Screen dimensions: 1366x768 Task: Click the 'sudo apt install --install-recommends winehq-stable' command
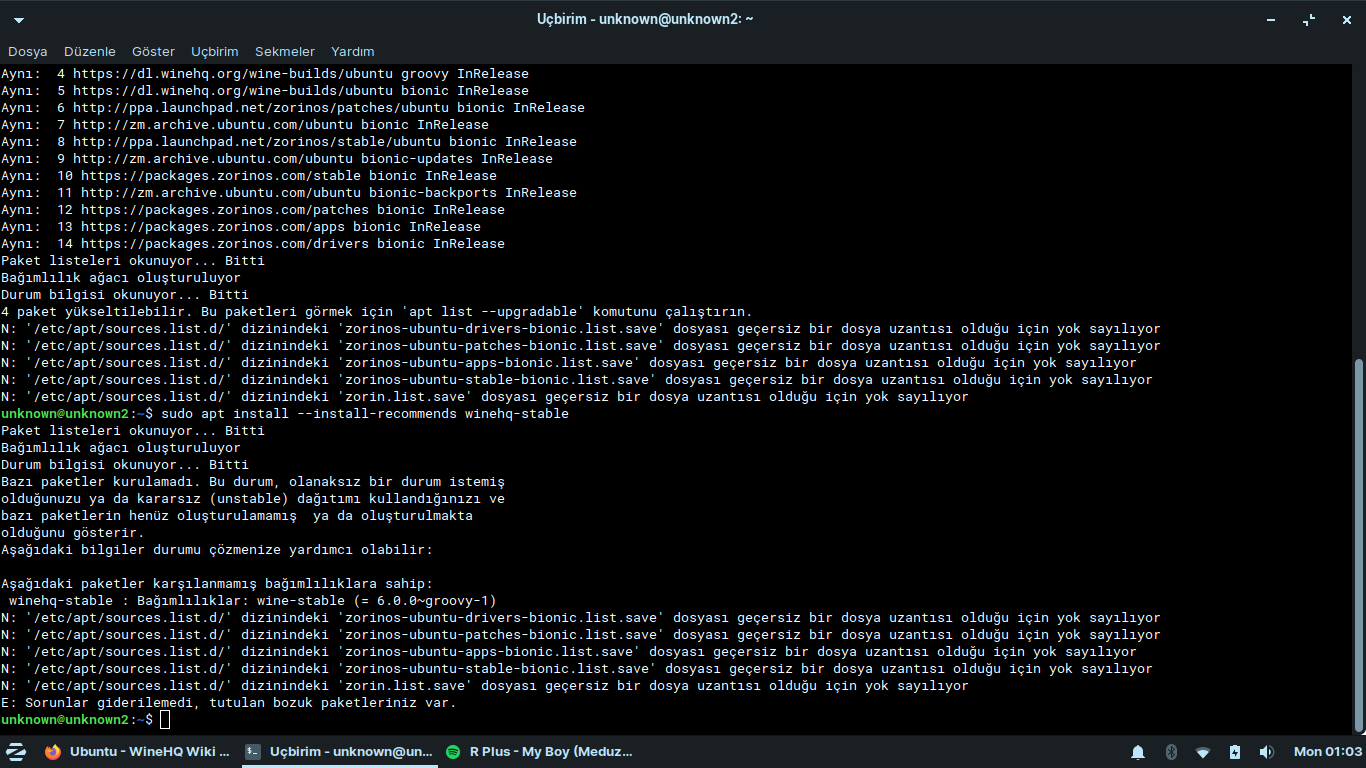[x=365, y=414]
